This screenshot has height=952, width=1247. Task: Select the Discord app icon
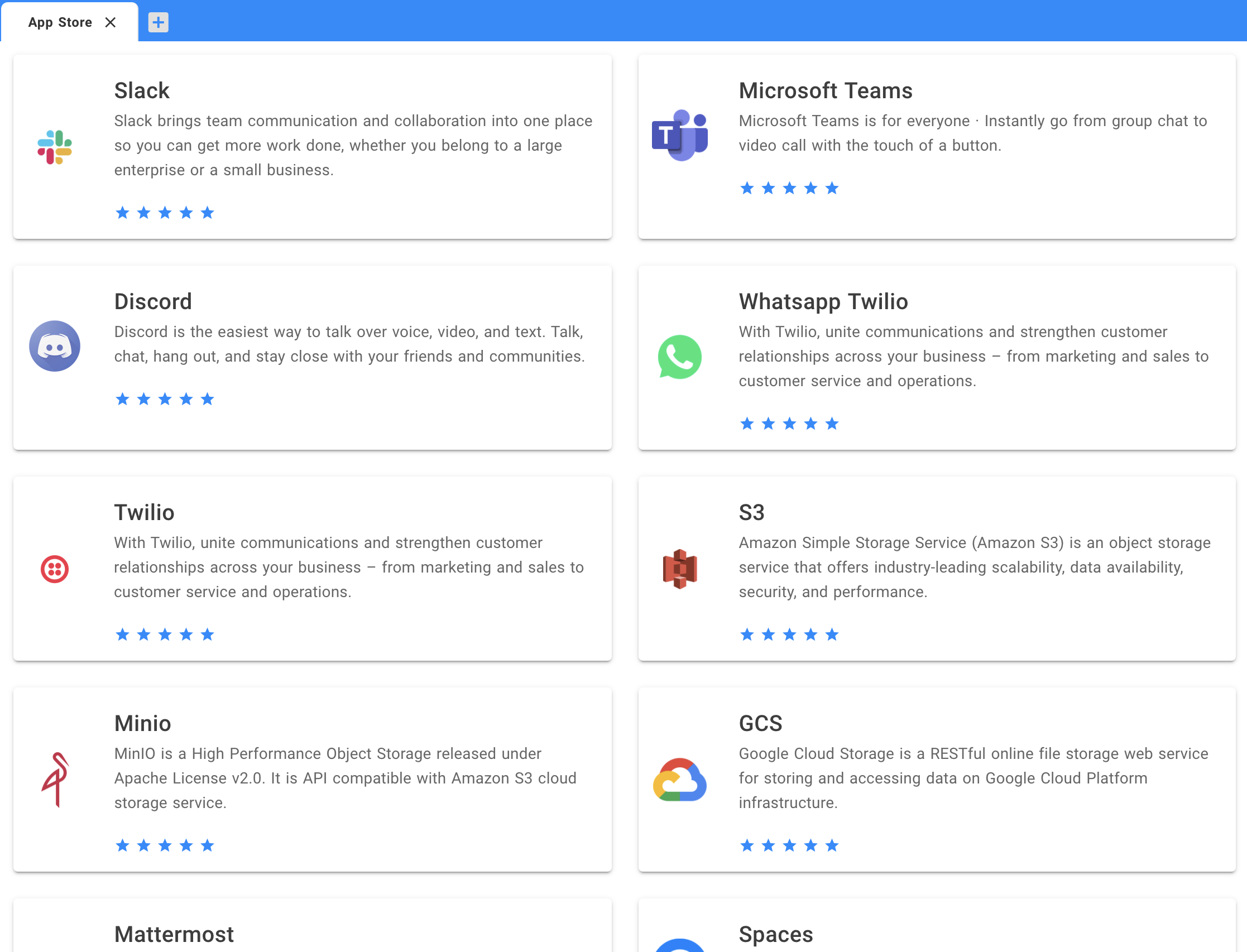point(54,345)
